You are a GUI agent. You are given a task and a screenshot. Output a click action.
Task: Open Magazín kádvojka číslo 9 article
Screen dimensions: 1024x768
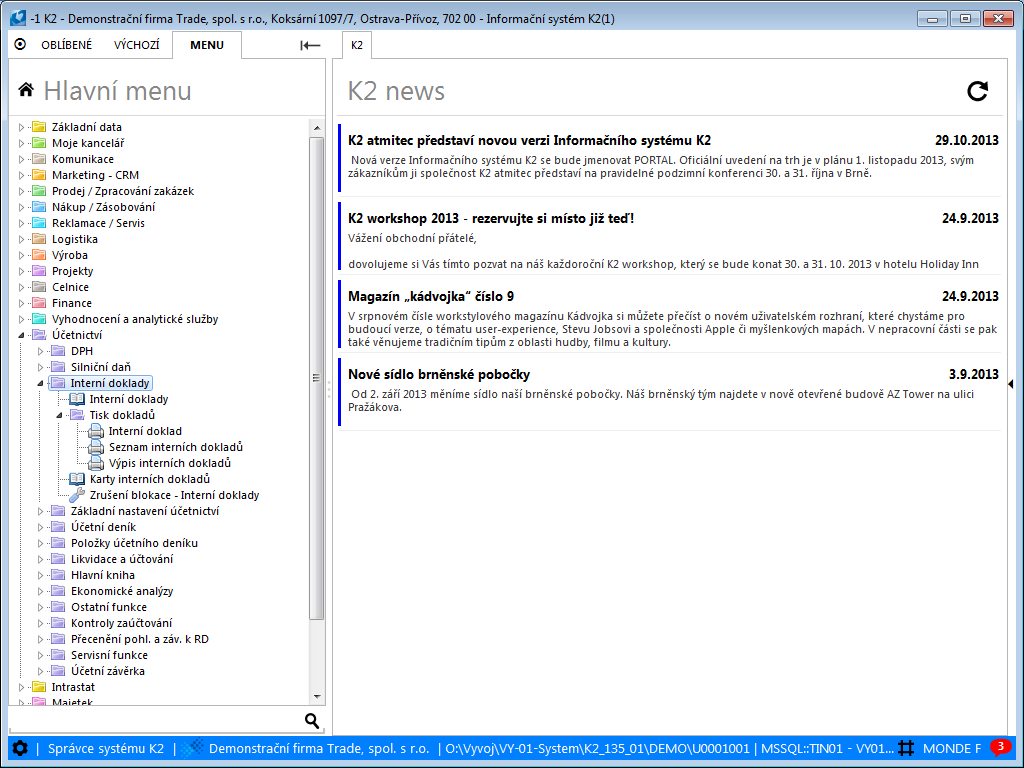point(431,296)
